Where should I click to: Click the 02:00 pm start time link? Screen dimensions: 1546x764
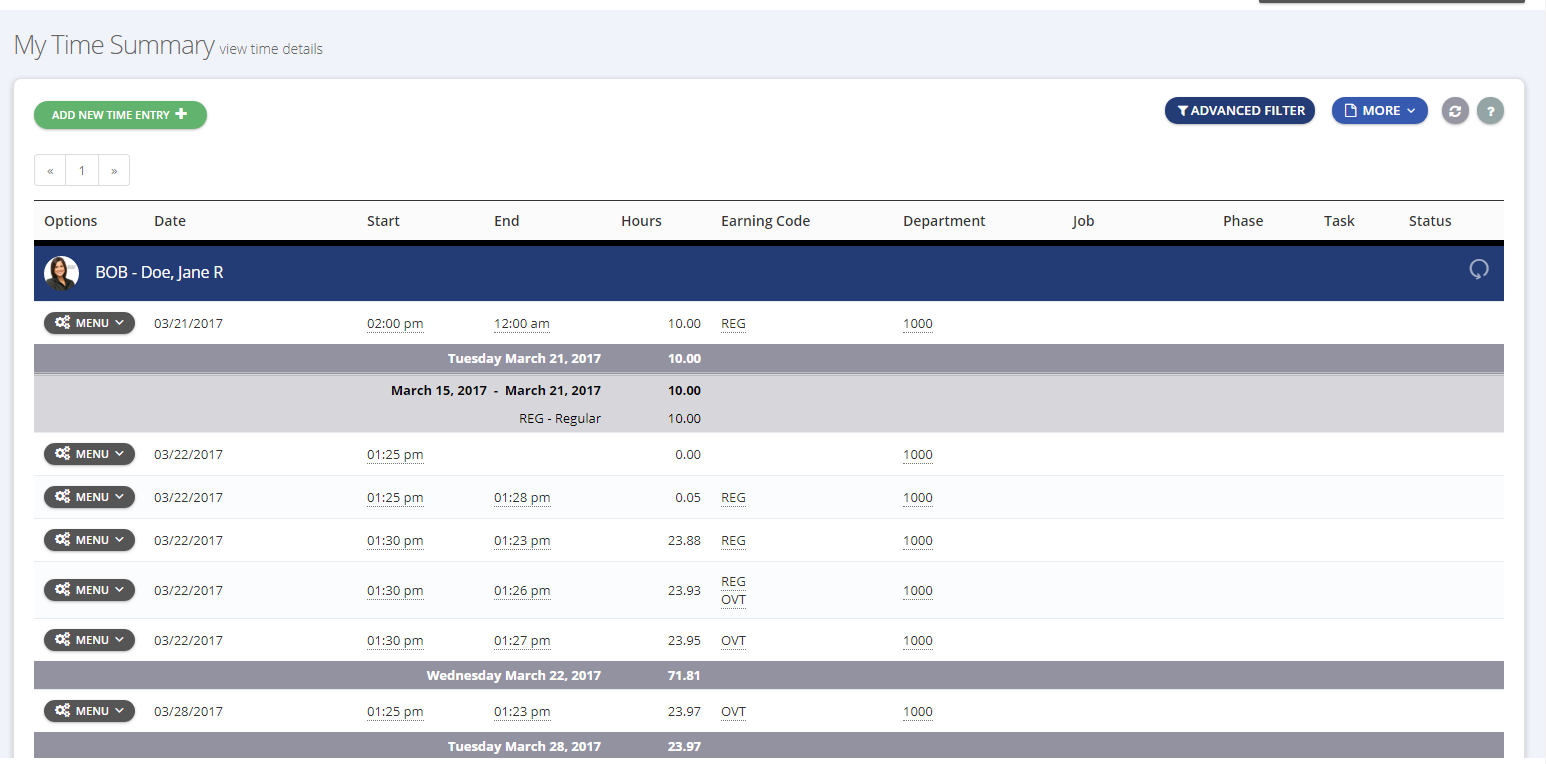[x=395, y=324]
